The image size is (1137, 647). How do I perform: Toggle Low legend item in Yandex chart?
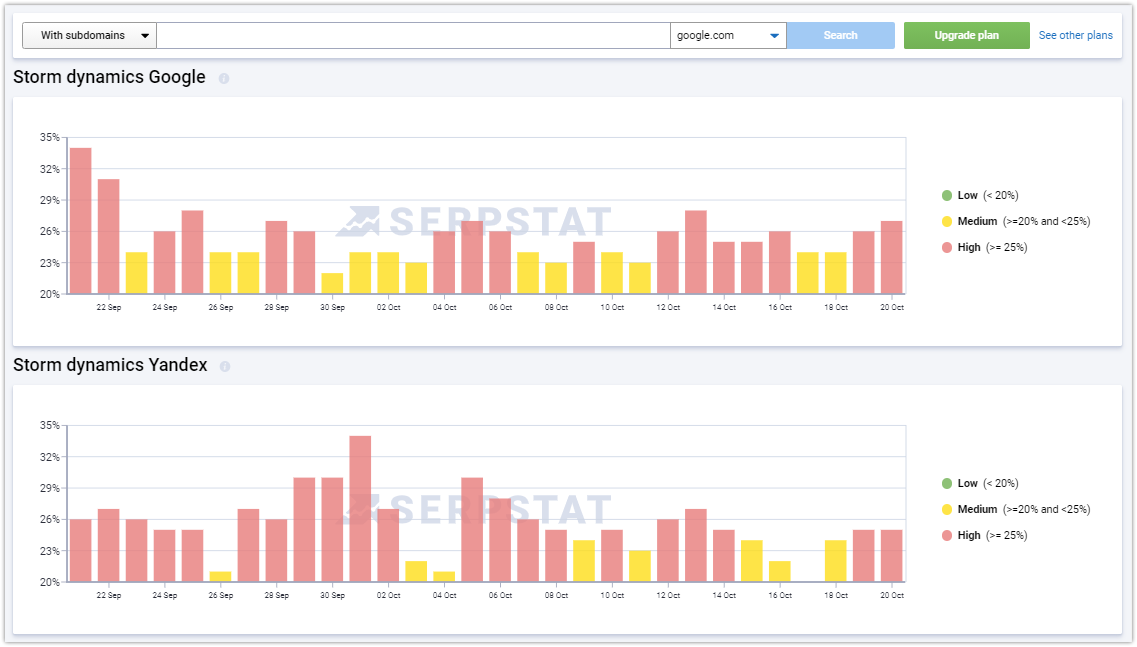pos(980,483)
